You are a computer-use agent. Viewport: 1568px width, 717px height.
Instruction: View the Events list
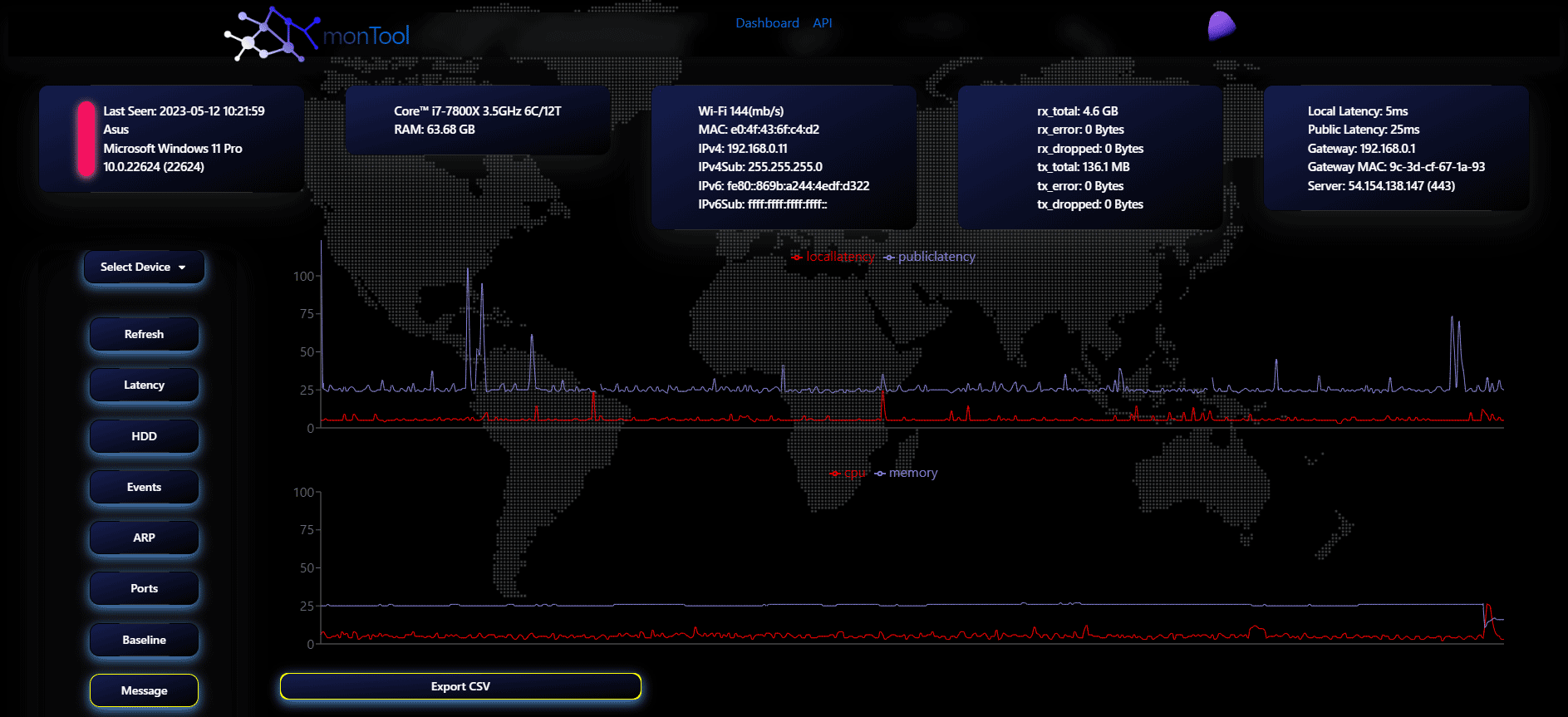(x=144, y=488)
